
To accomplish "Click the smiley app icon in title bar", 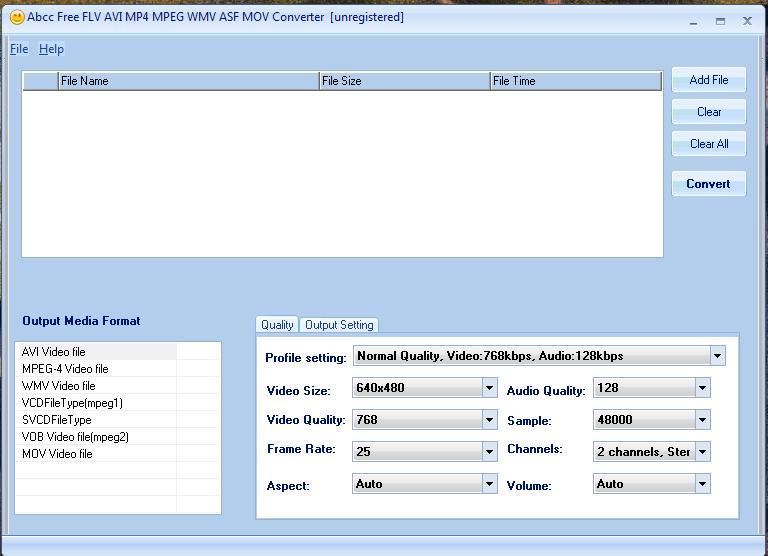I will coord(17,18).
